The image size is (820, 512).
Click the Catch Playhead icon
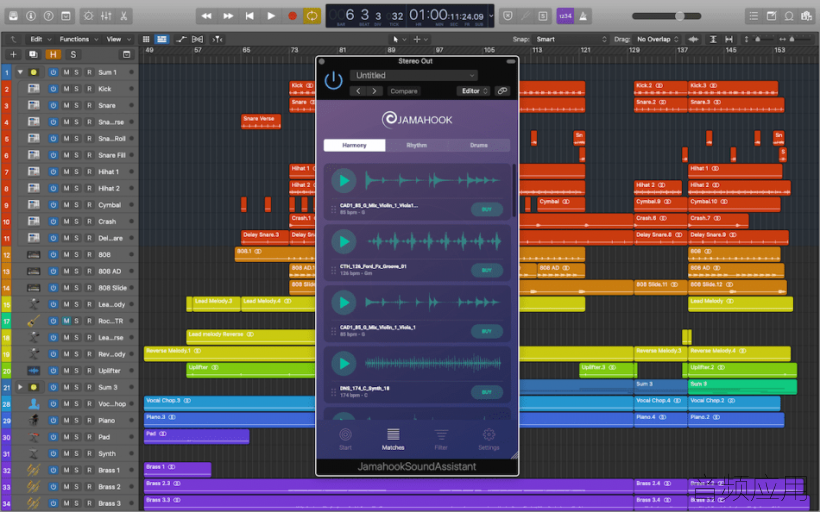click(x=217, y=39)
